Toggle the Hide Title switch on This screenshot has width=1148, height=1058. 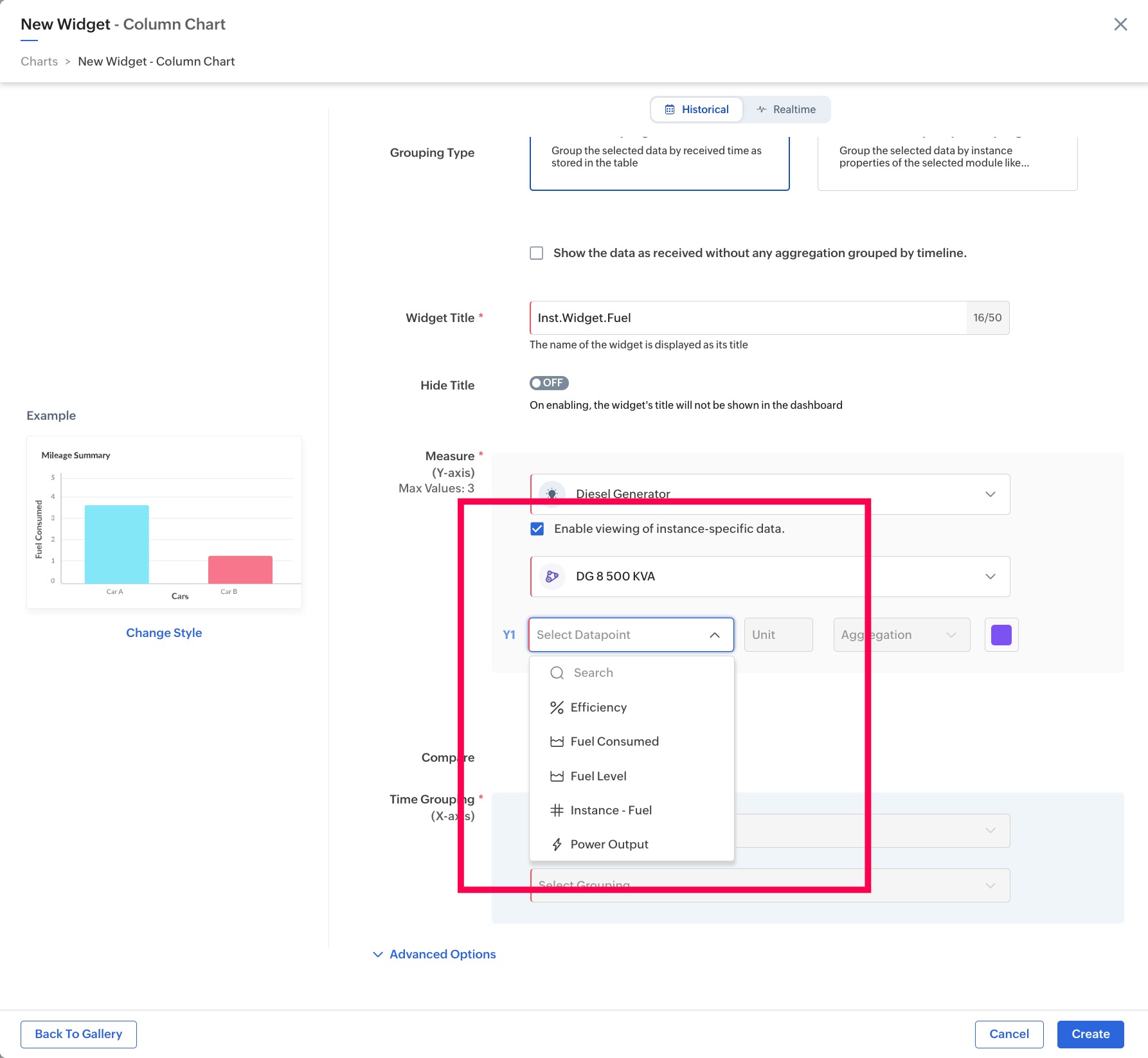pos(549,383)
